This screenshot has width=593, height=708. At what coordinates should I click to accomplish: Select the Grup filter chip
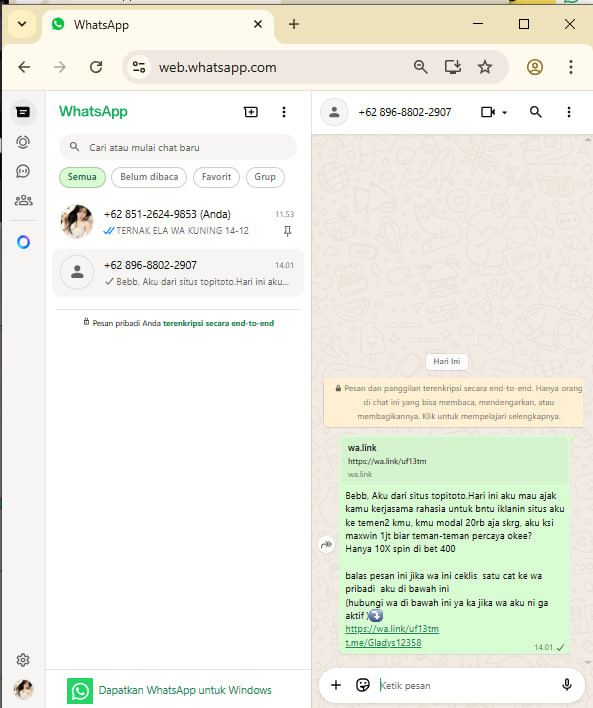click(265, 177)
